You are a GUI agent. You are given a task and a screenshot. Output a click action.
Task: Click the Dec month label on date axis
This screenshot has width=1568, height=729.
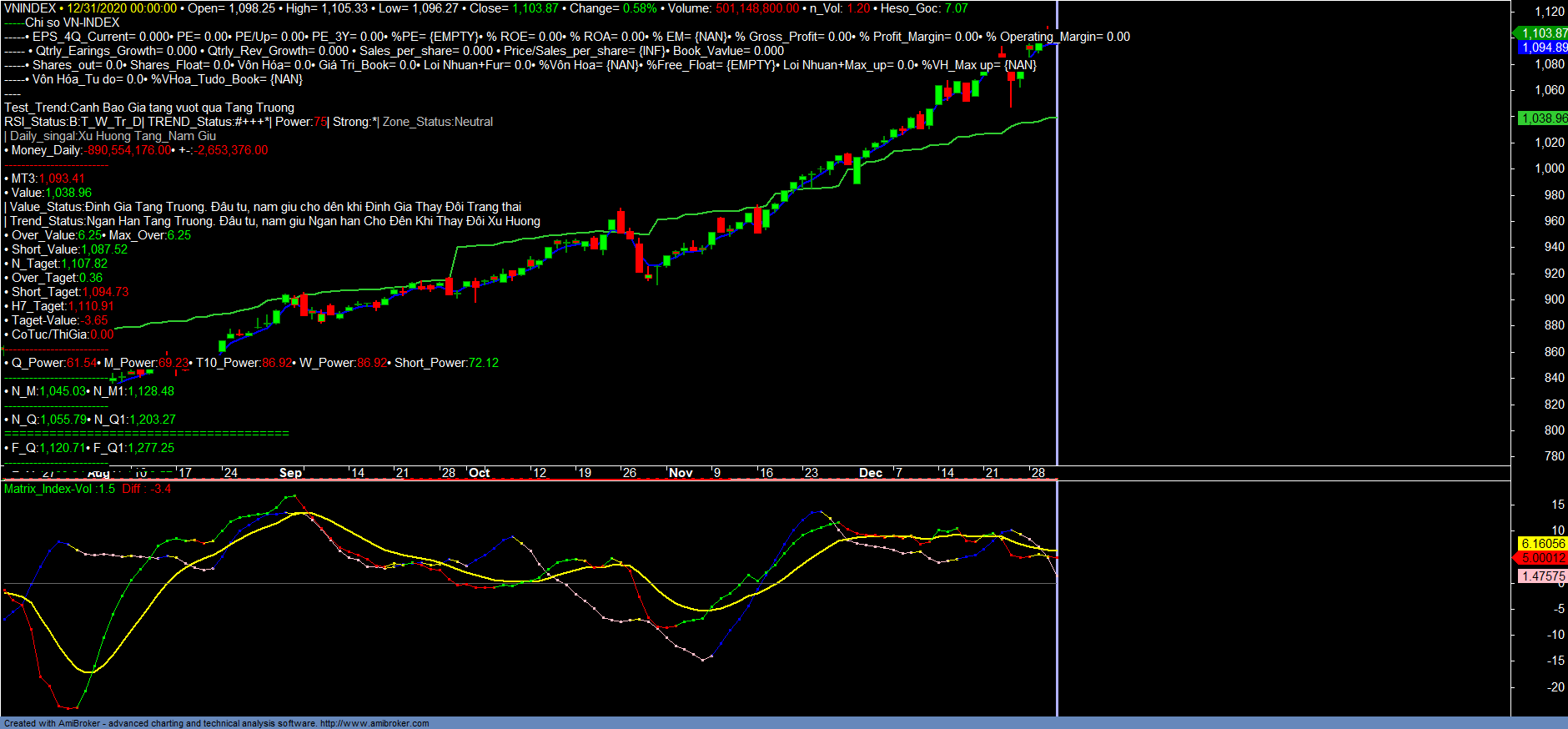point(870,473)
